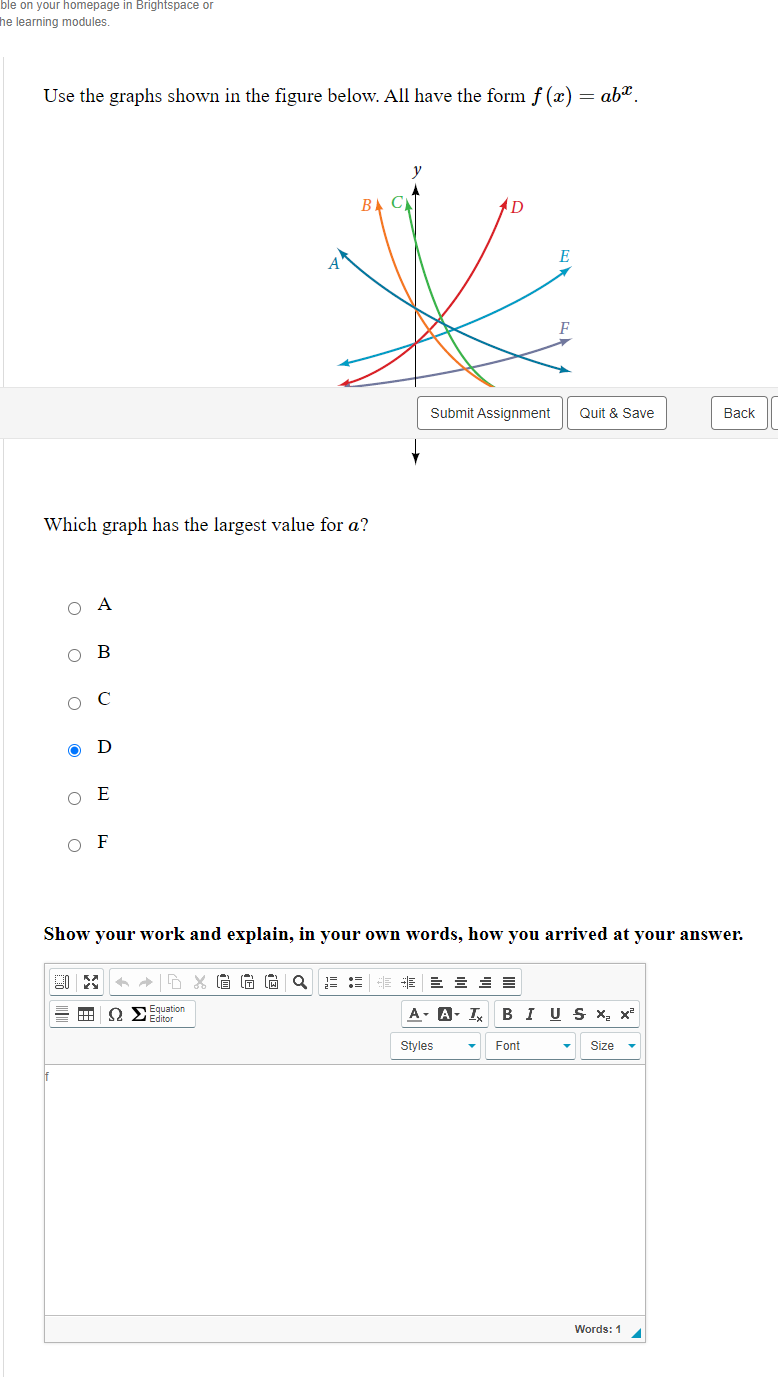Open the Font dropdown
The width and height of the screenshot is (778, 1380).
530,1045
